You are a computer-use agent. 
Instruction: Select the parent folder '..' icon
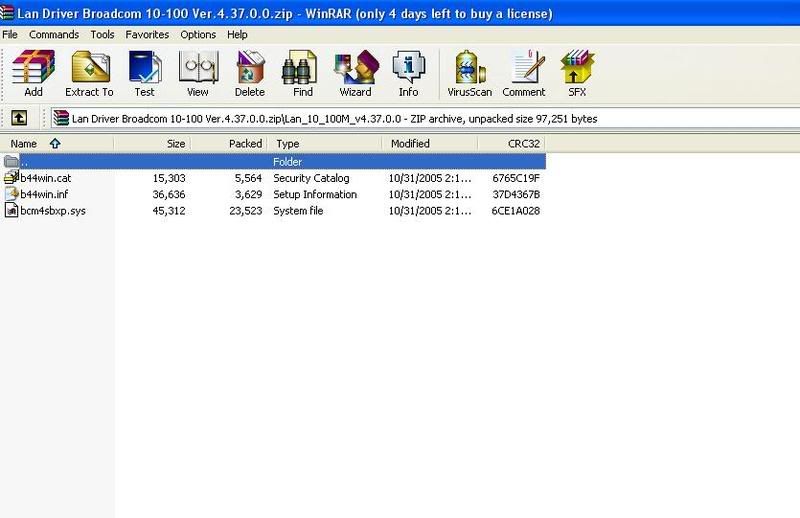11,162
